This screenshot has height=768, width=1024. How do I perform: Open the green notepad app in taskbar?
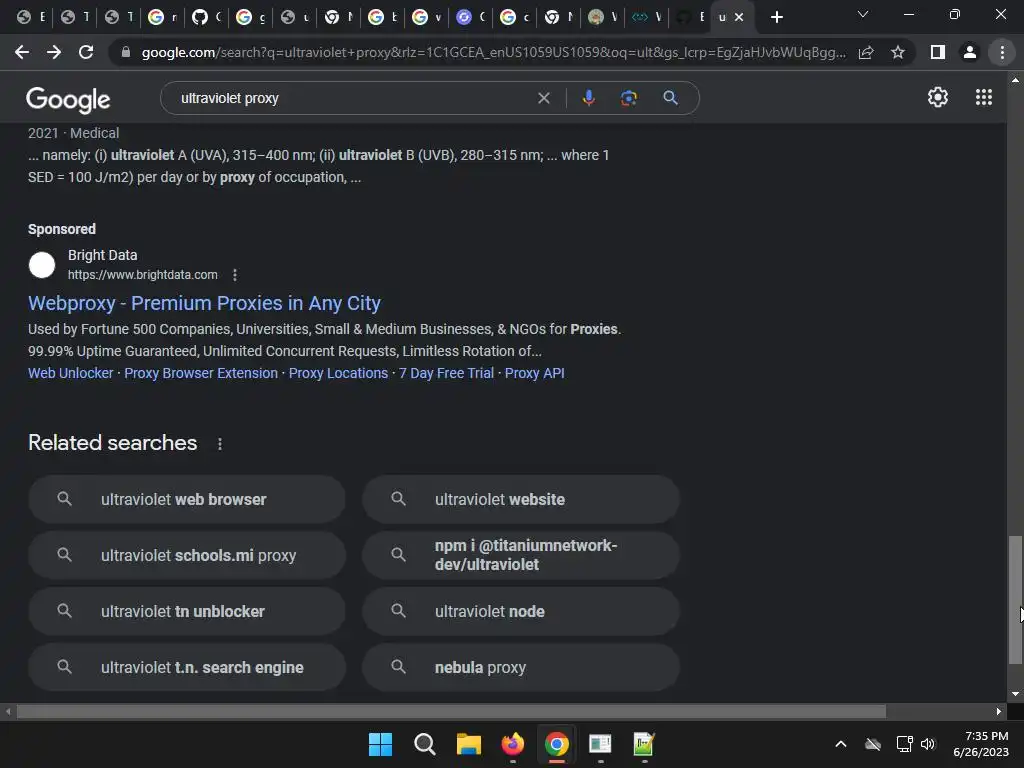[x=644, y=744]
